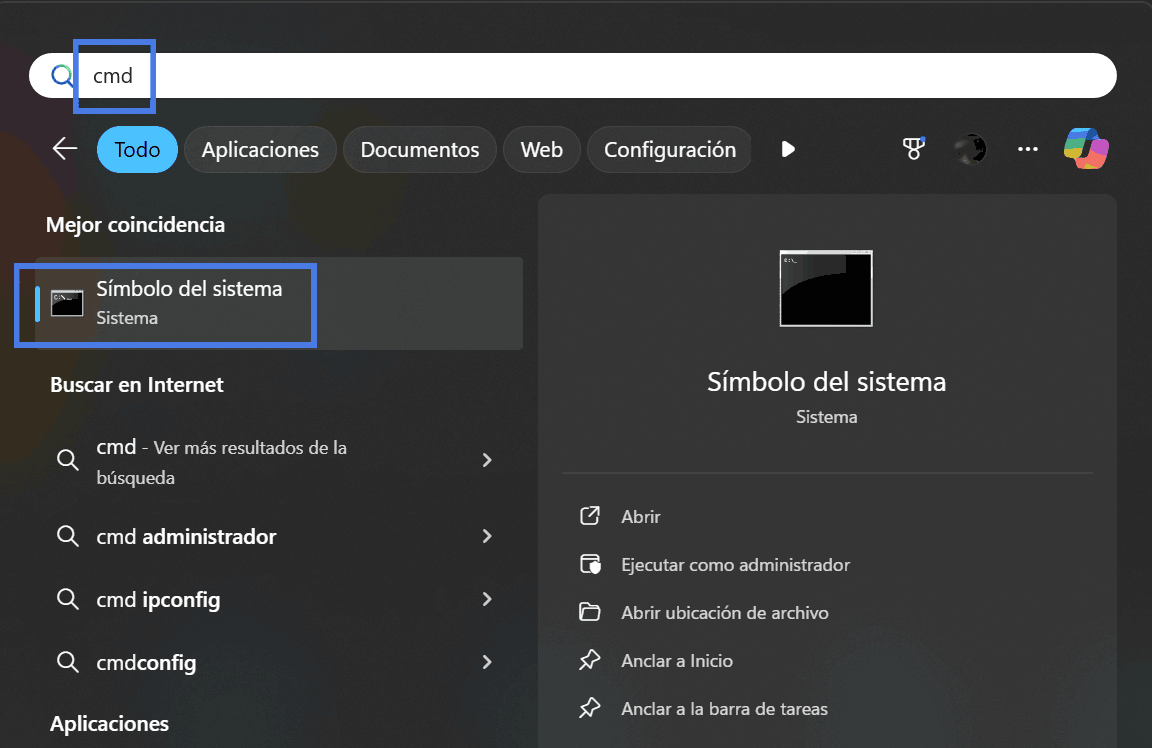1152x748 pixels.
Task: Click magnifier icon next to cmdconfig
Action: [x=68, y=662]
